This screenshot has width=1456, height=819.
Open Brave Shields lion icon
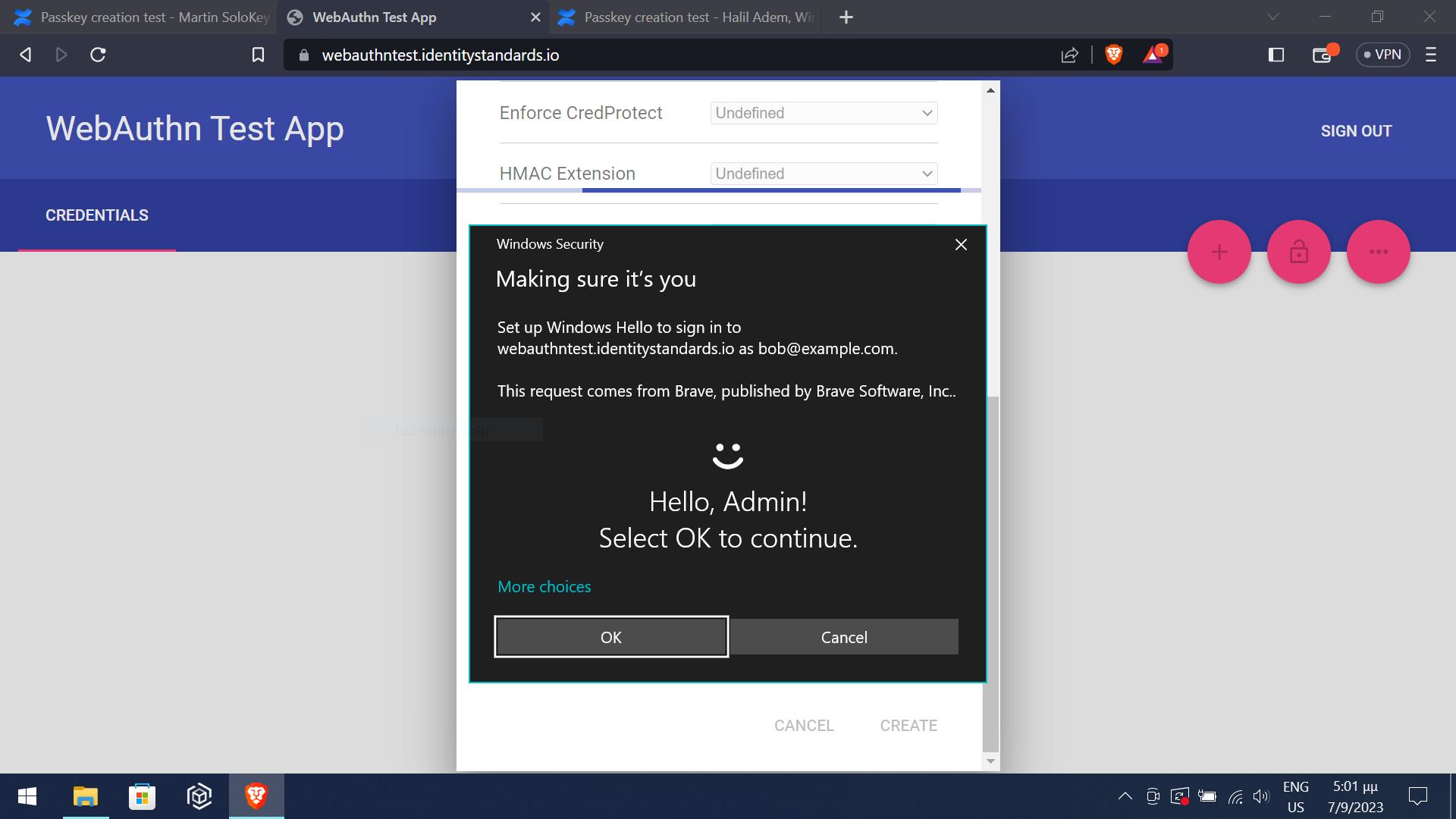click(1113, 55)
